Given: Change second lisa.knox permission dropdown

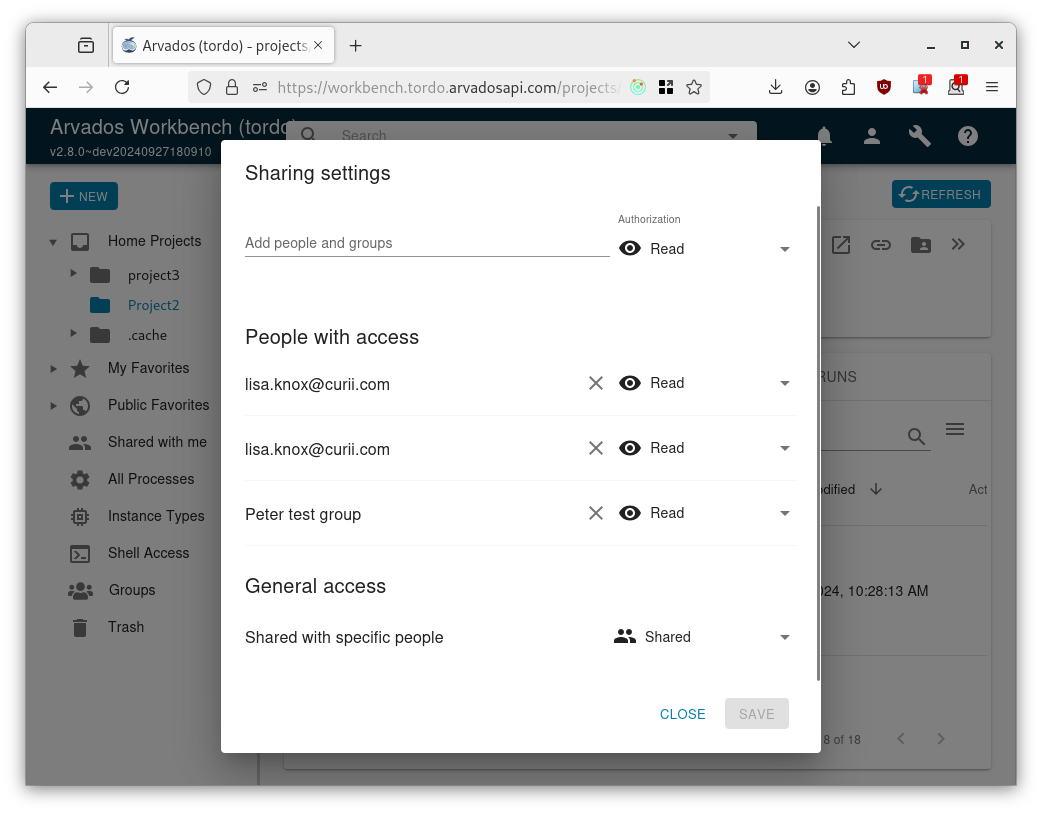Looking at the screenshot, I should click(x=706, y=448).
